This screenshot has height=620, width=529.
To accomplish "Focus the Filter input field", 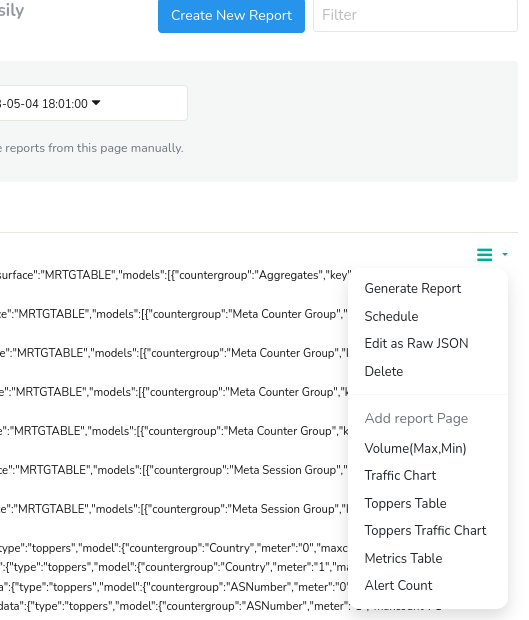I will (x=415, y=15).
